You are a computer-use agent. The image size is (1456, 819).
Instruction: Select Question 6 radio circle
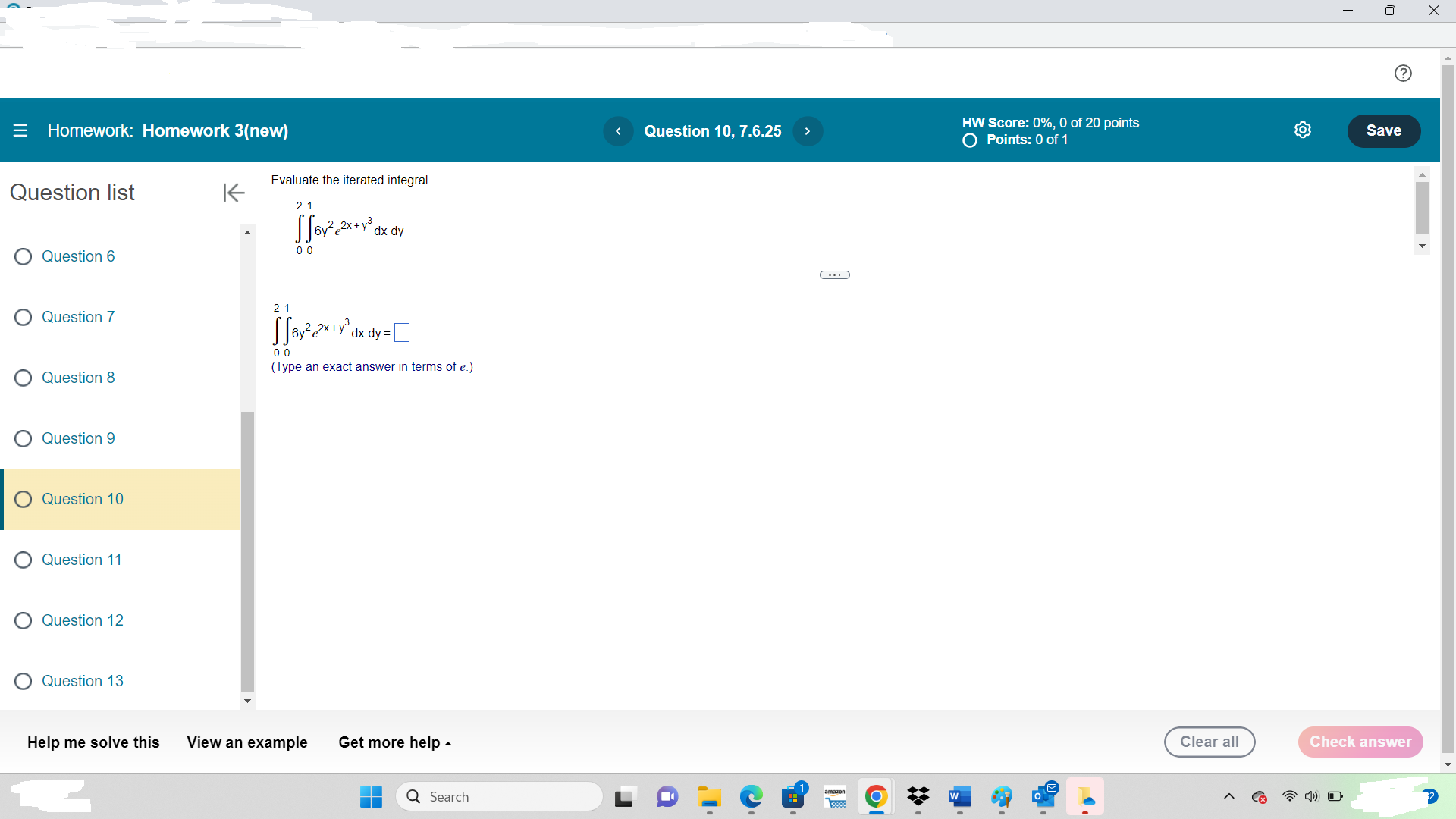tap(24, 256)
